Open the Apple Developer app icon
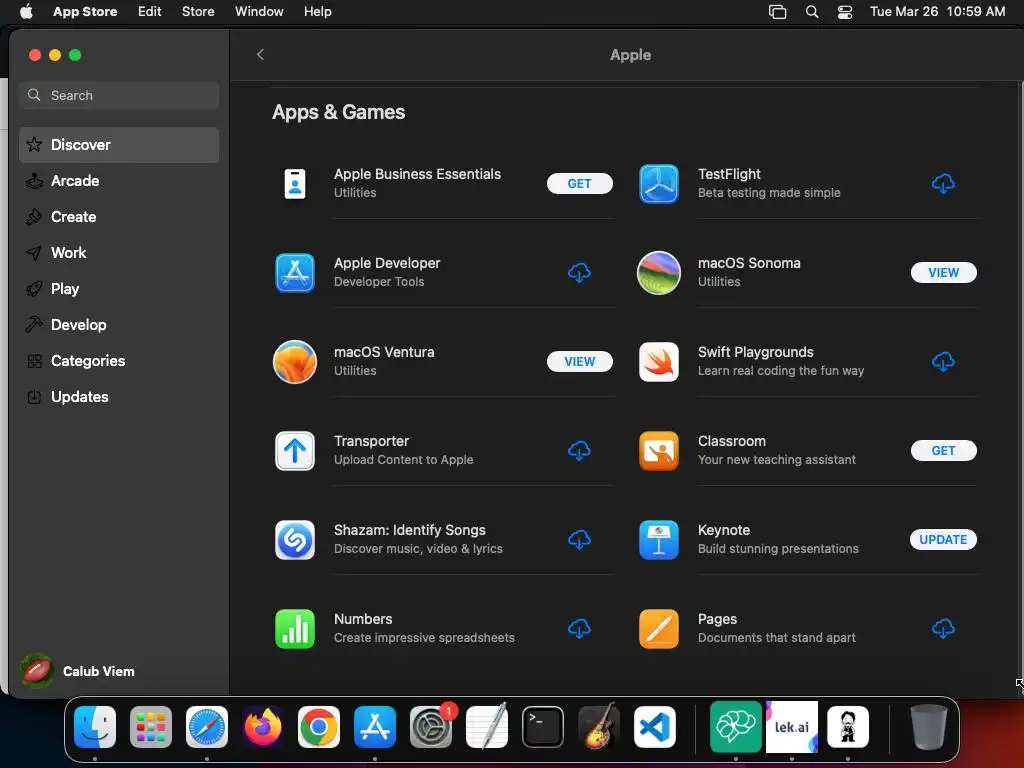1024x768 pixels. tap(295, 272)
